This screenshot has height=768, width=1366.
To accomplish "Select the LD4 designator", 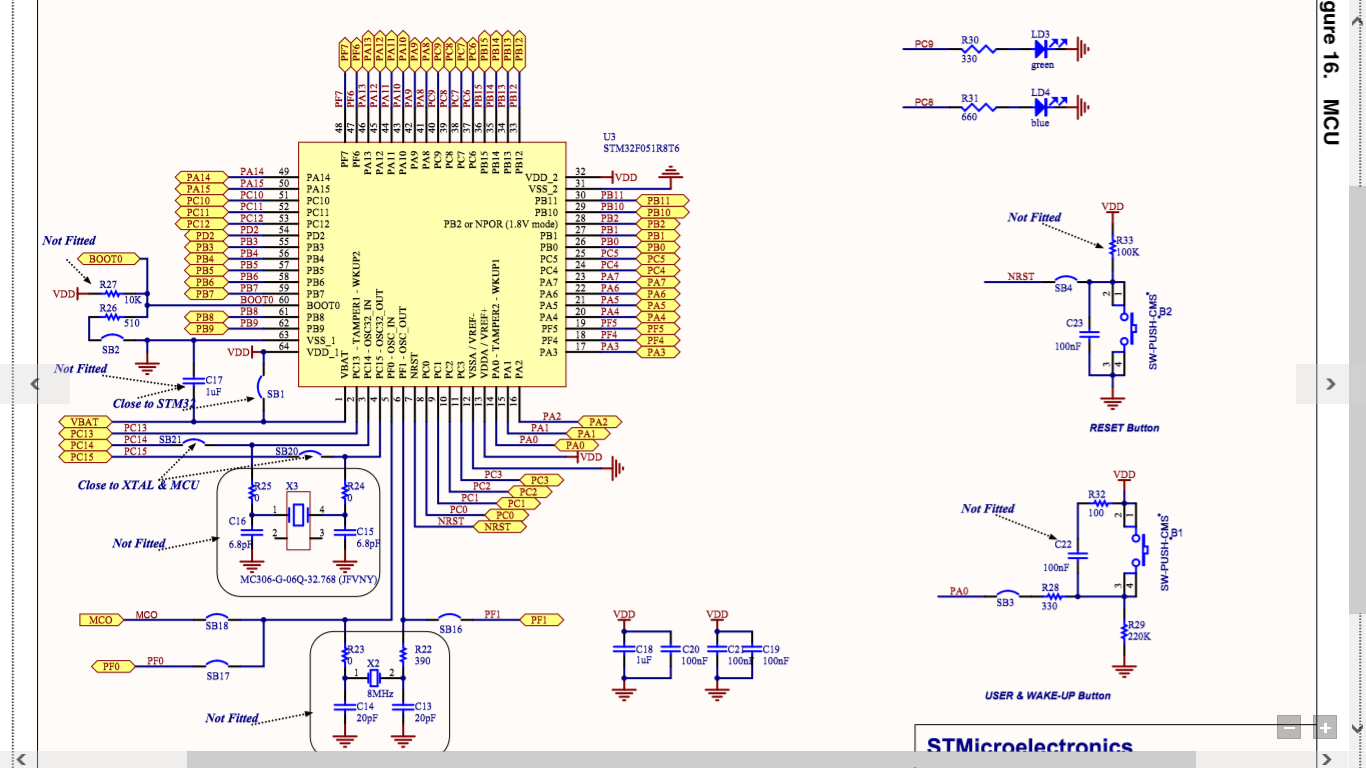I will tap(1041, 92).
